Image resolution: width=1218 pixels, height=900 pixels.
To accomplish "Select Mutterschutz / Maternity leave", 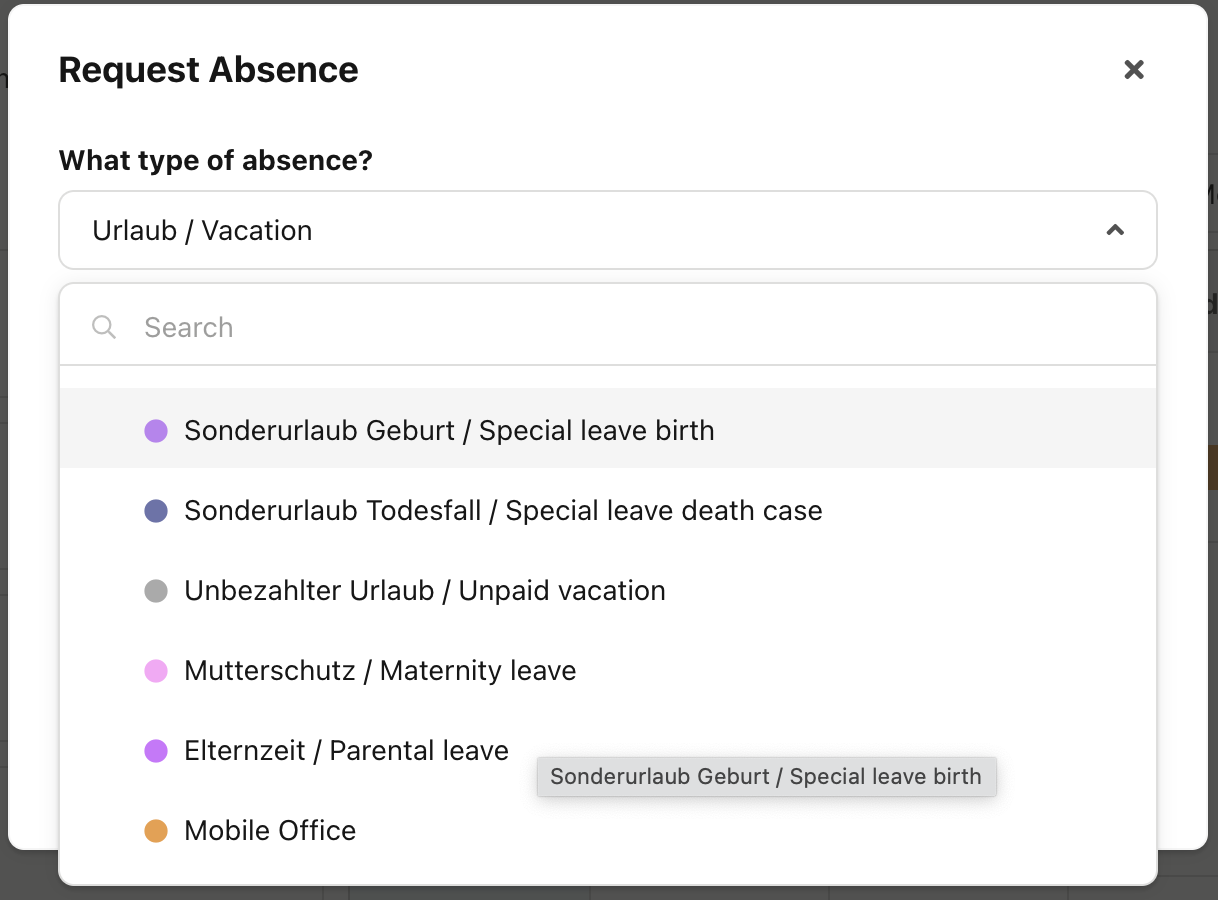I will (608, 670).
